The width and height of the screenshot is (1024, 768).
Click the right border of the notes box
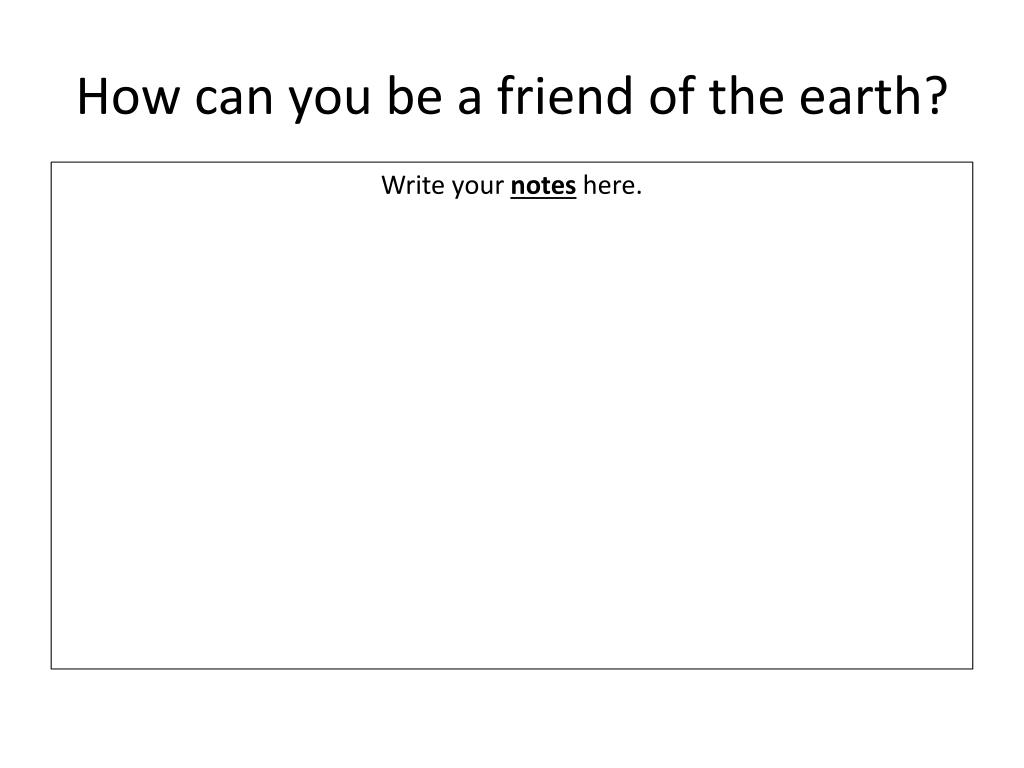point(972,415)
